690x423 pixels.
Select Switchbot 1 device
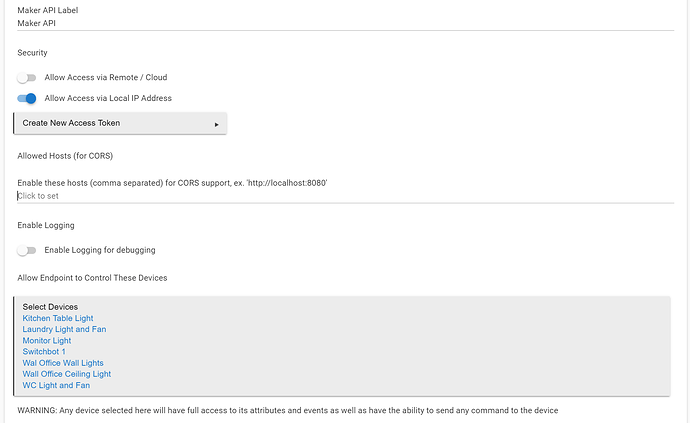[x=44, y=352]
